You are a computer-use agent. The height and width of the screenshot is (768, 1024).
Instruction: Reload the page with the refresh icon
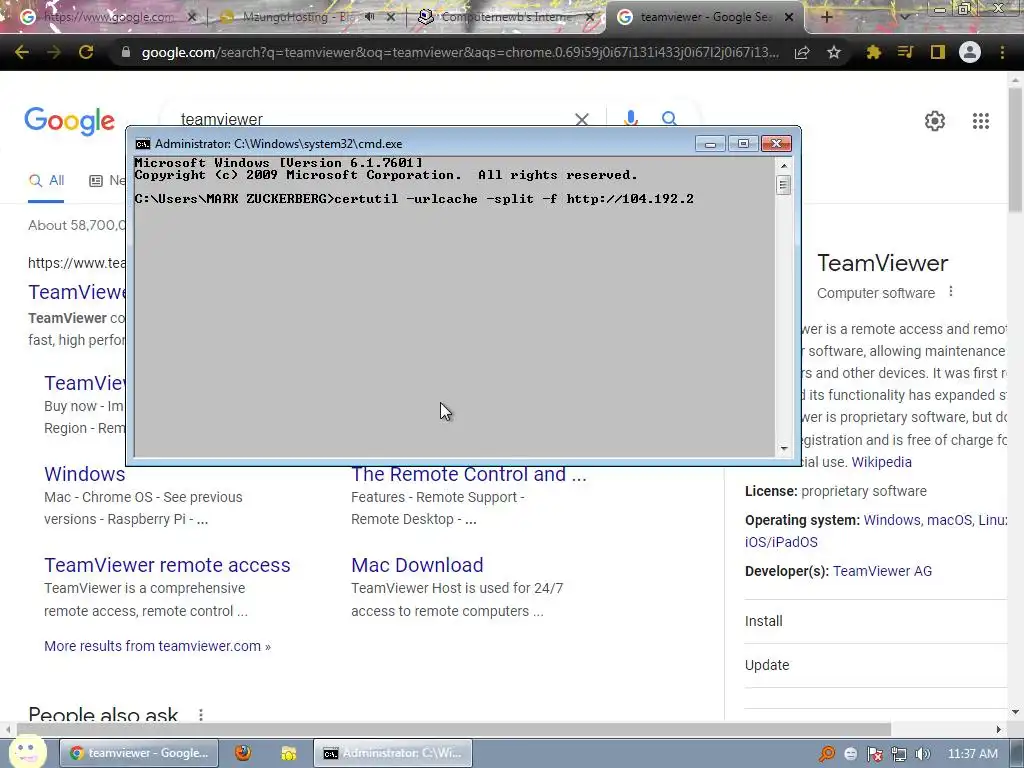[x=86, y=52]
